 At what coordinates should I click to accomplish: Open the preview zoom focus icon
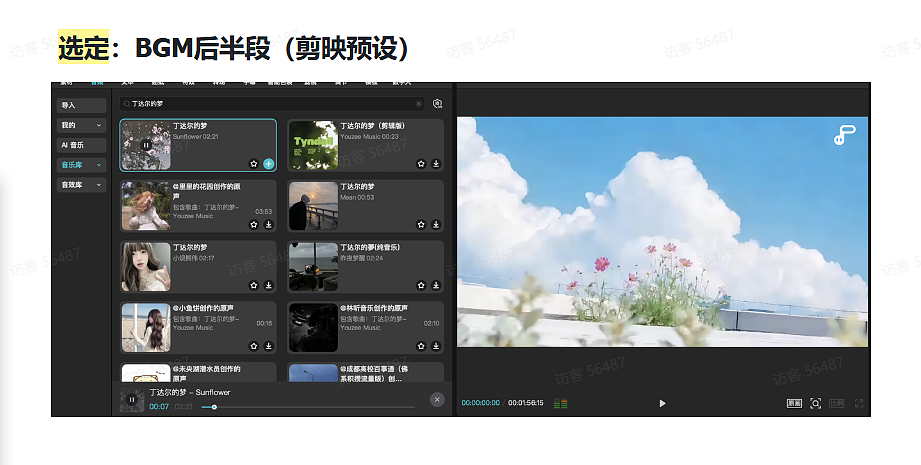click(x=815, y=403)
